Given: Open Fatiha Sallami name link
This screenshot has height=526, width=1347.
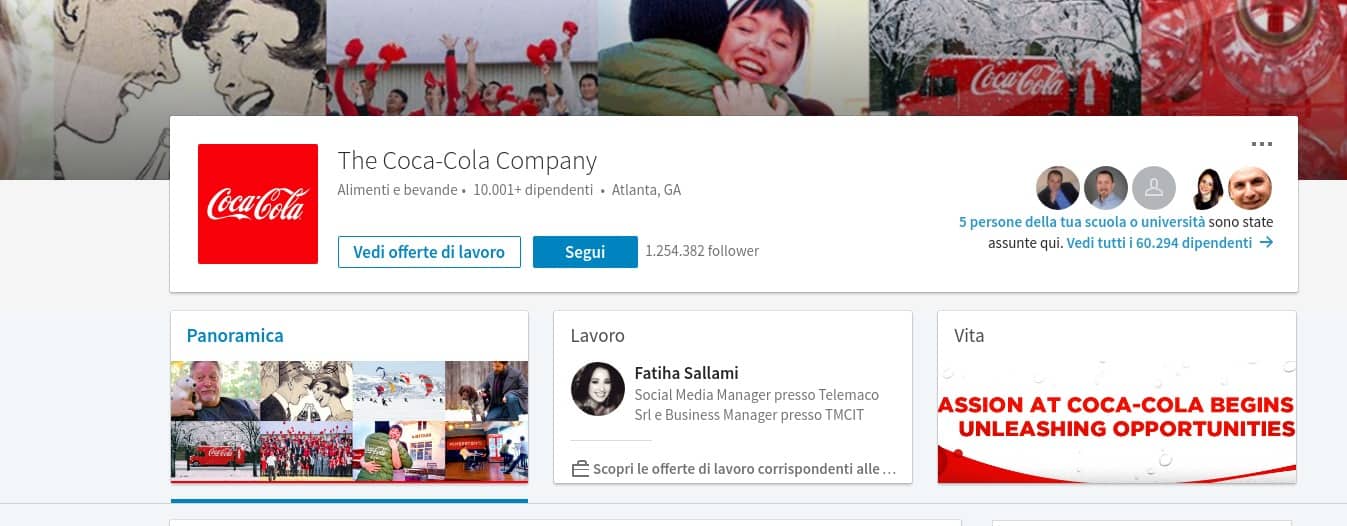Looking at the screenshot, I should point(686,373).
